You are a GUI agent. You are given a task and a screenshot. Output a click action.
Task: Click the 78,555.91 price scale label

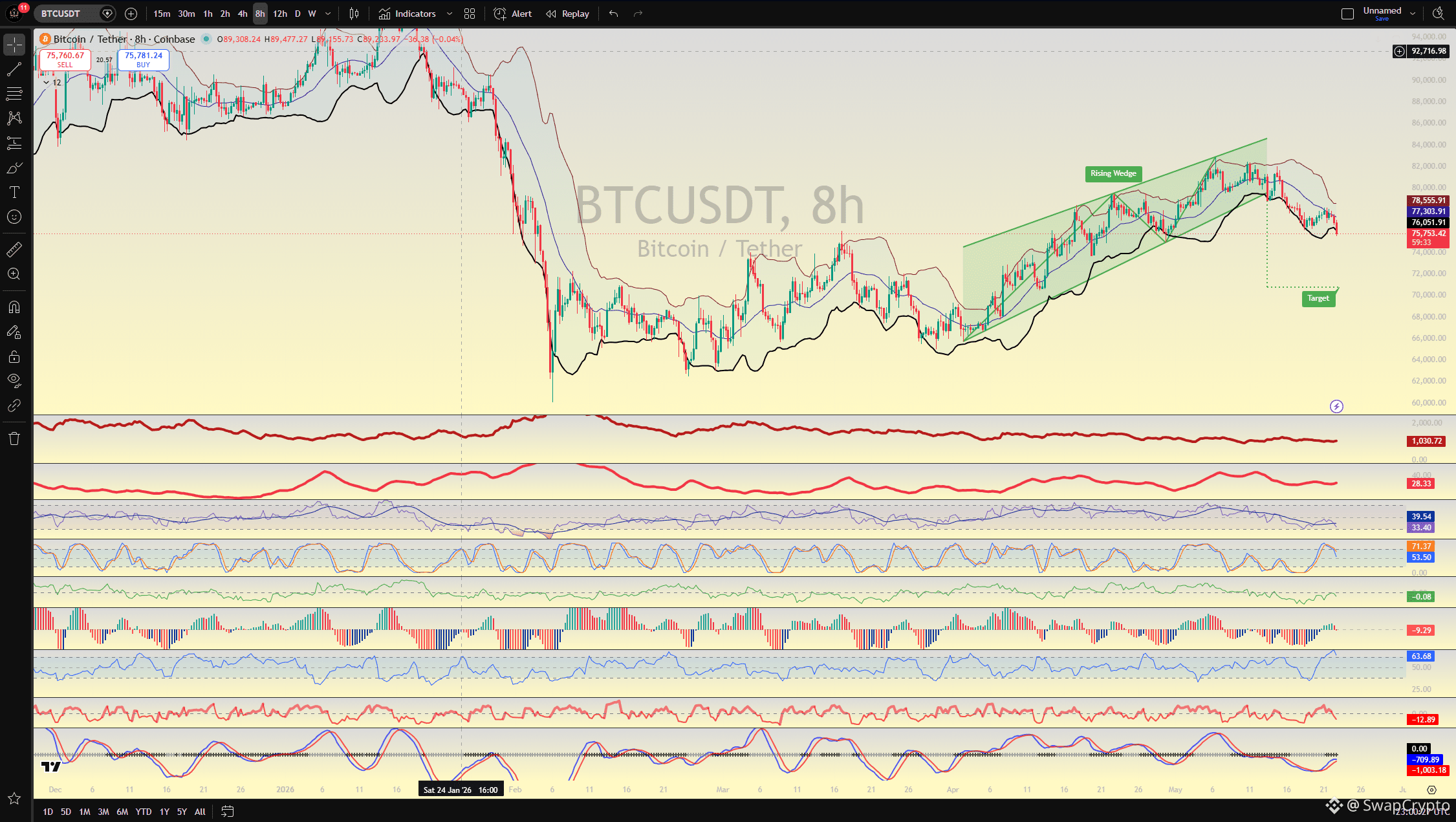(1428, 200)
